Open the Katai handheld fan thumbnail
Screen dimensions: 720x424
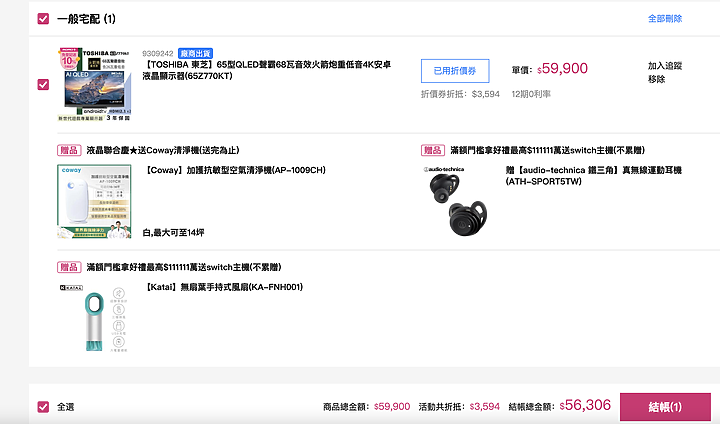pos(94,318)
